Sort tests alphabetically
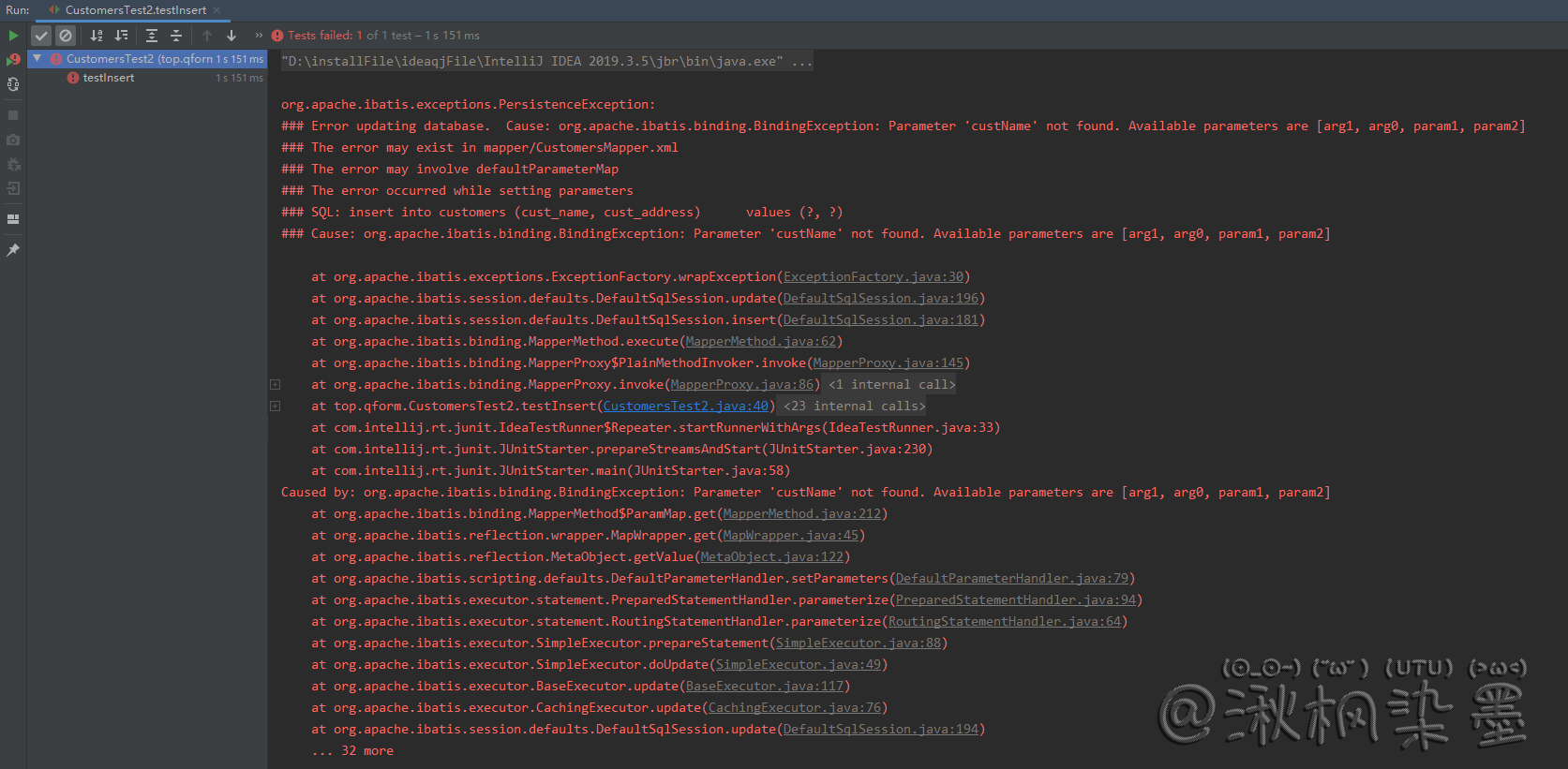The image size is (1568, 769). (x=97, y=36)
